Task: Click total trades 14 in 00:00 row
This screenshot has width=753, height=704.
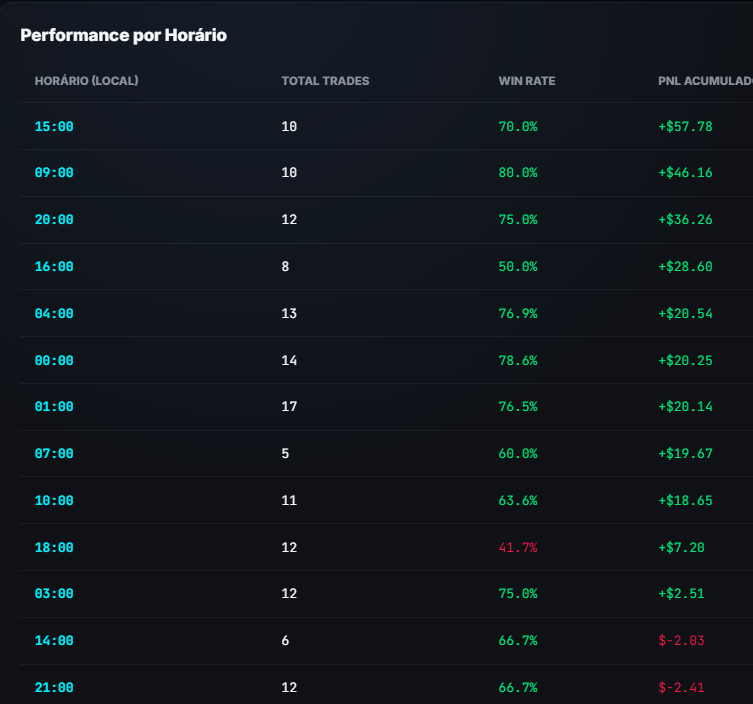Action: (289, 361)
